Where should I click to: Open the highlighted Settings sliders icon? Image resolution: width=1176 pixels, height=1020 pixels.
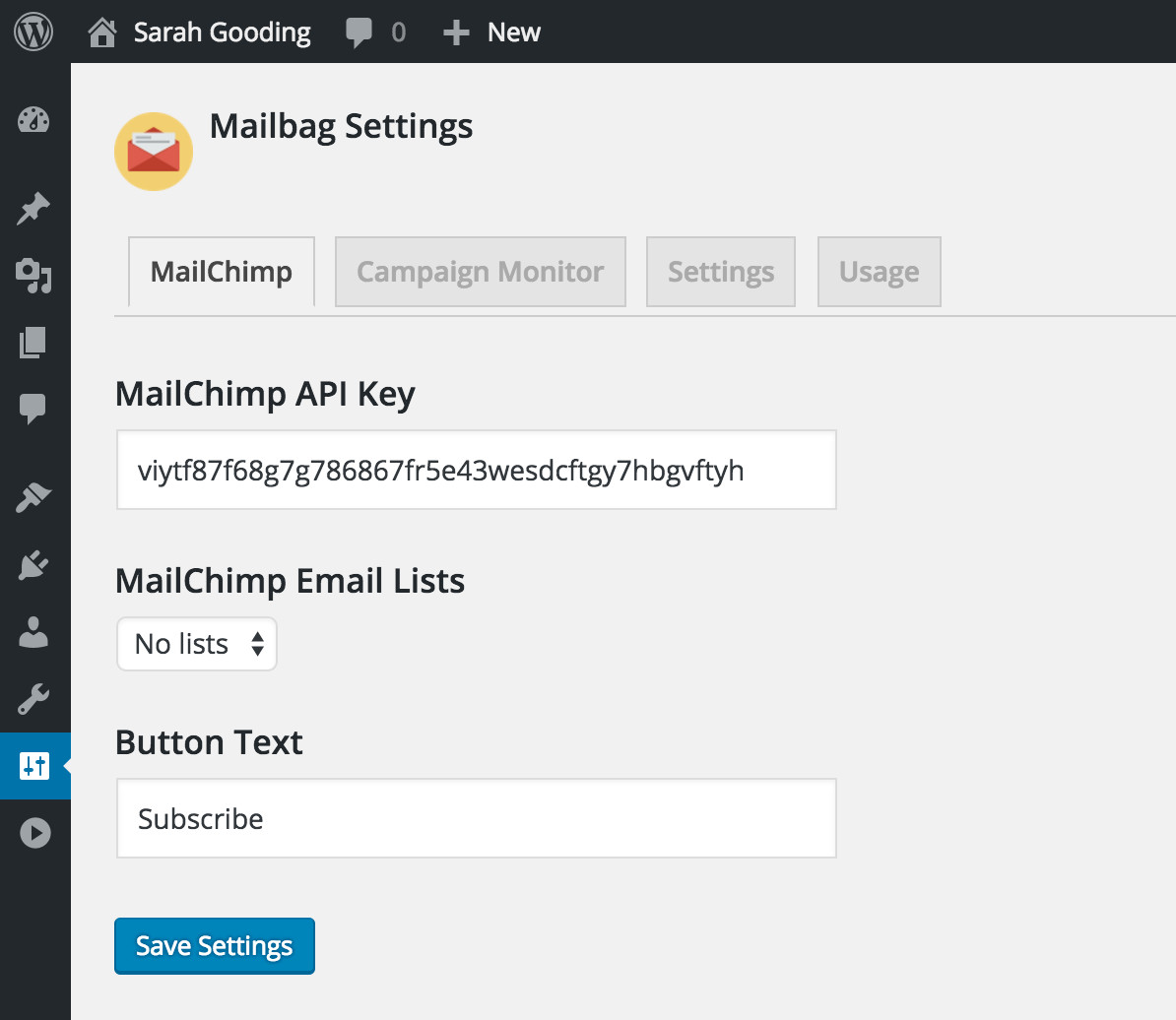34,766
